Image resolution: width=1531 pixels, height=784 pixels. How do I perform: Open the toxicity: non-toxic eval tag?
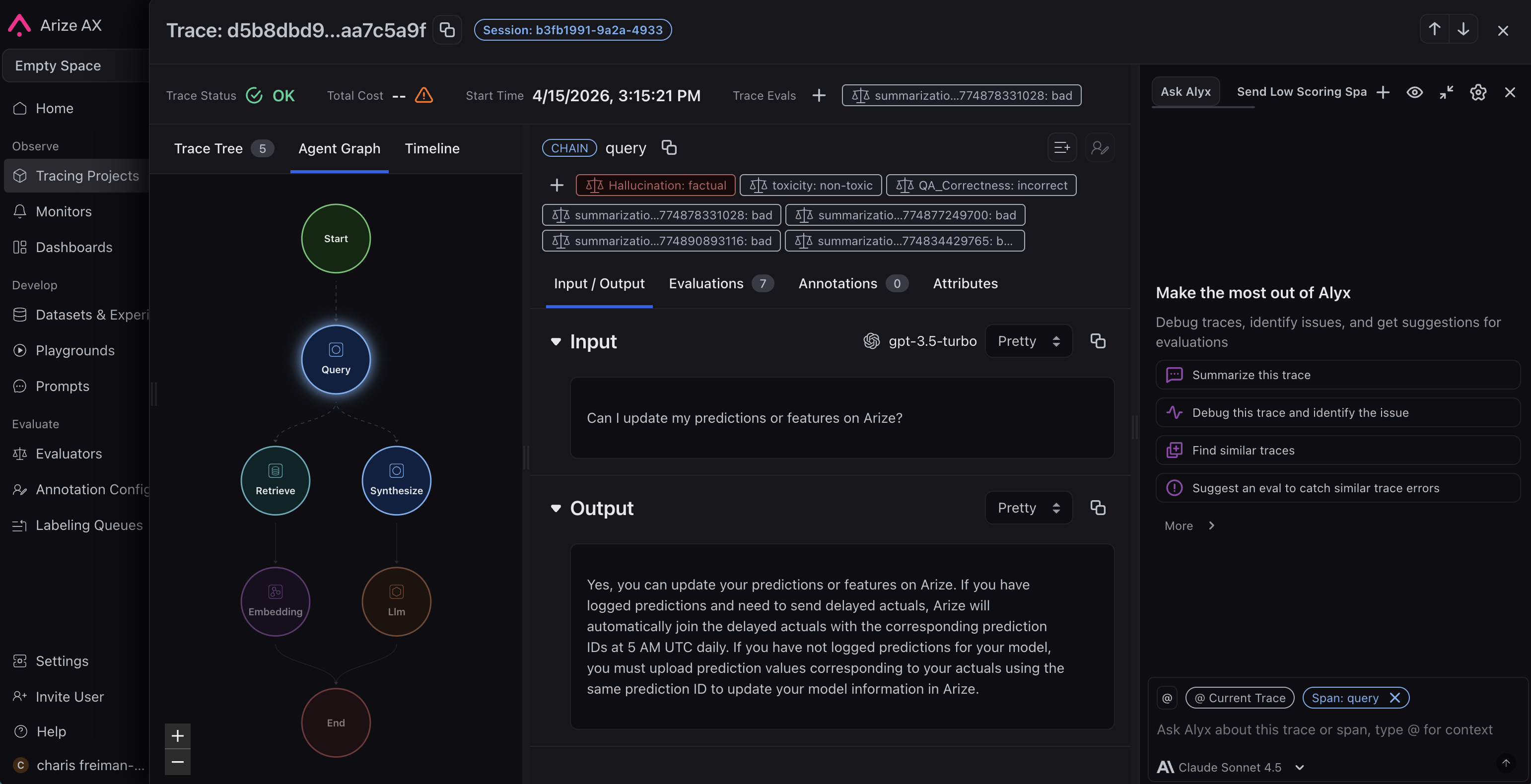click(811, 185)
